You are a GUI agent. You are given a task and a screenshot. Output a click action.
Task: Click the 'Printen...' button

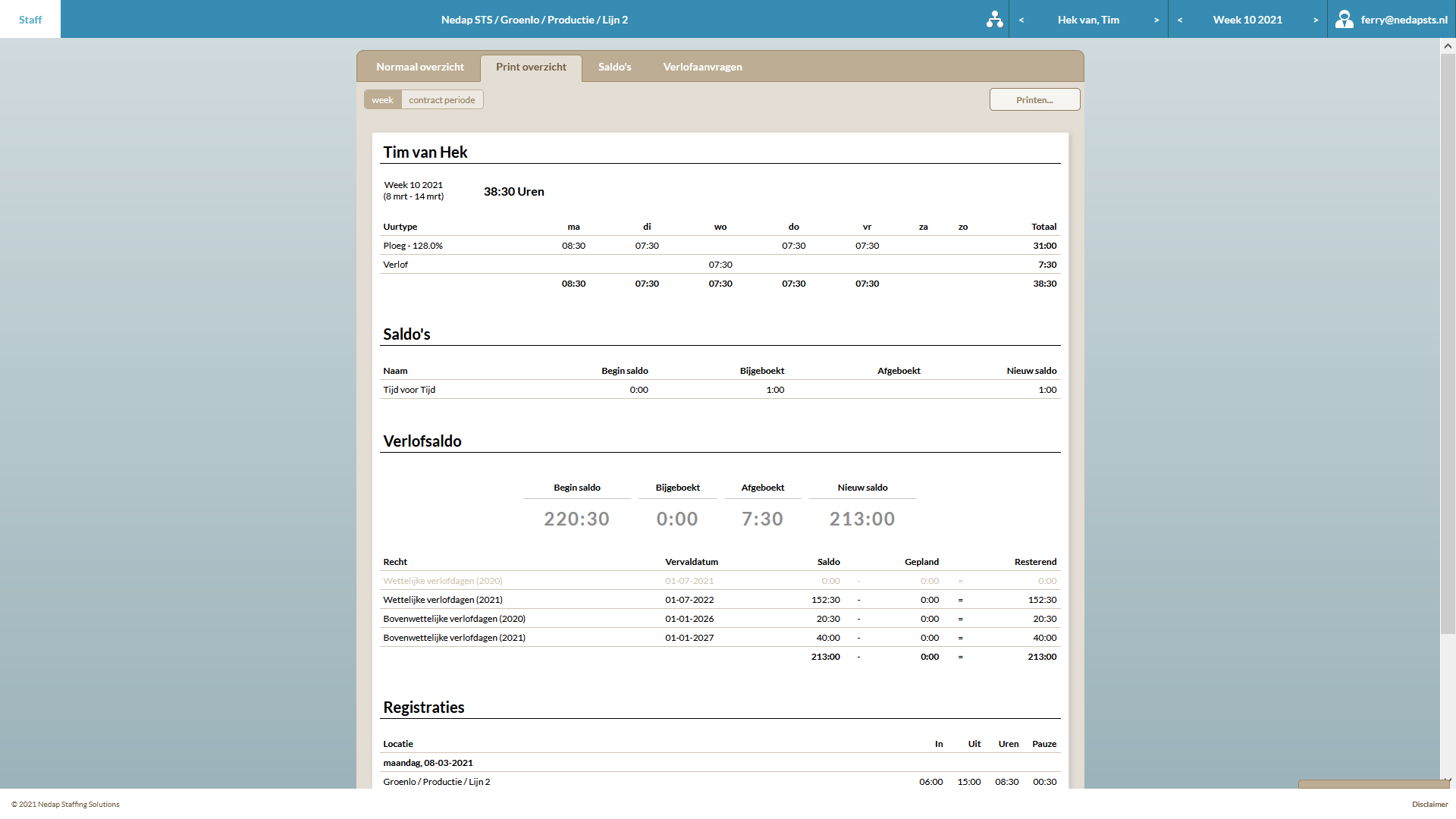coord(1034,99)
